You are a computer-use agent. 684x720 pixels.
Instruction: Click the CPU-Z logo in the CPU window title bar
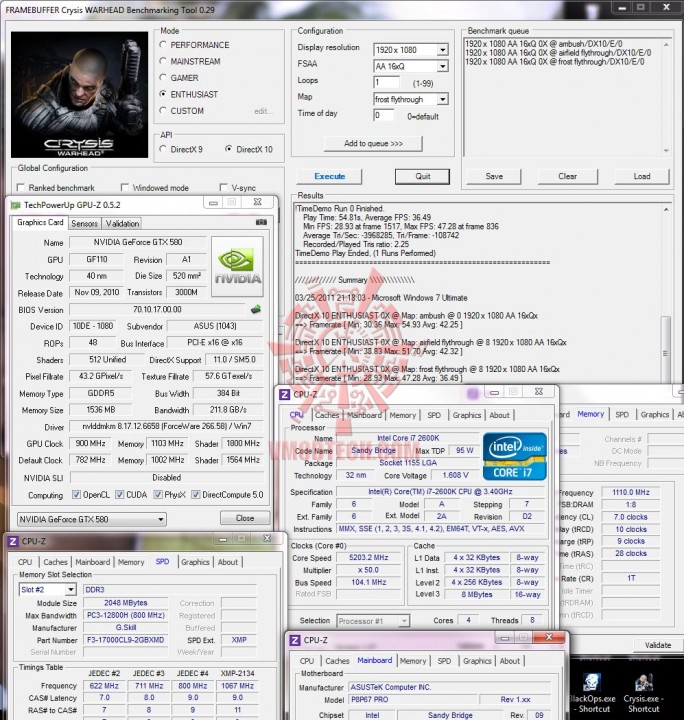(x=285, y=394)
